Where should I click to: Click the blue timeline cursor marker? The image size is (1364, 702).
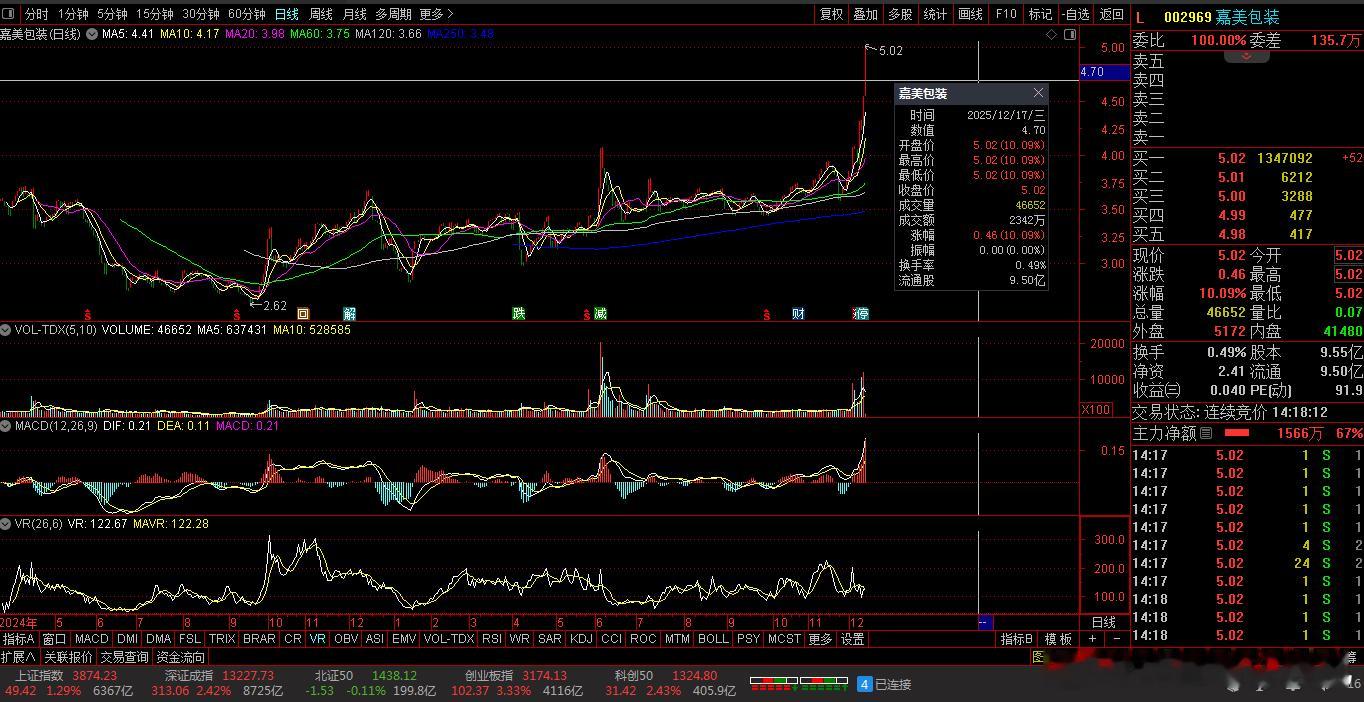pos(984,622)
